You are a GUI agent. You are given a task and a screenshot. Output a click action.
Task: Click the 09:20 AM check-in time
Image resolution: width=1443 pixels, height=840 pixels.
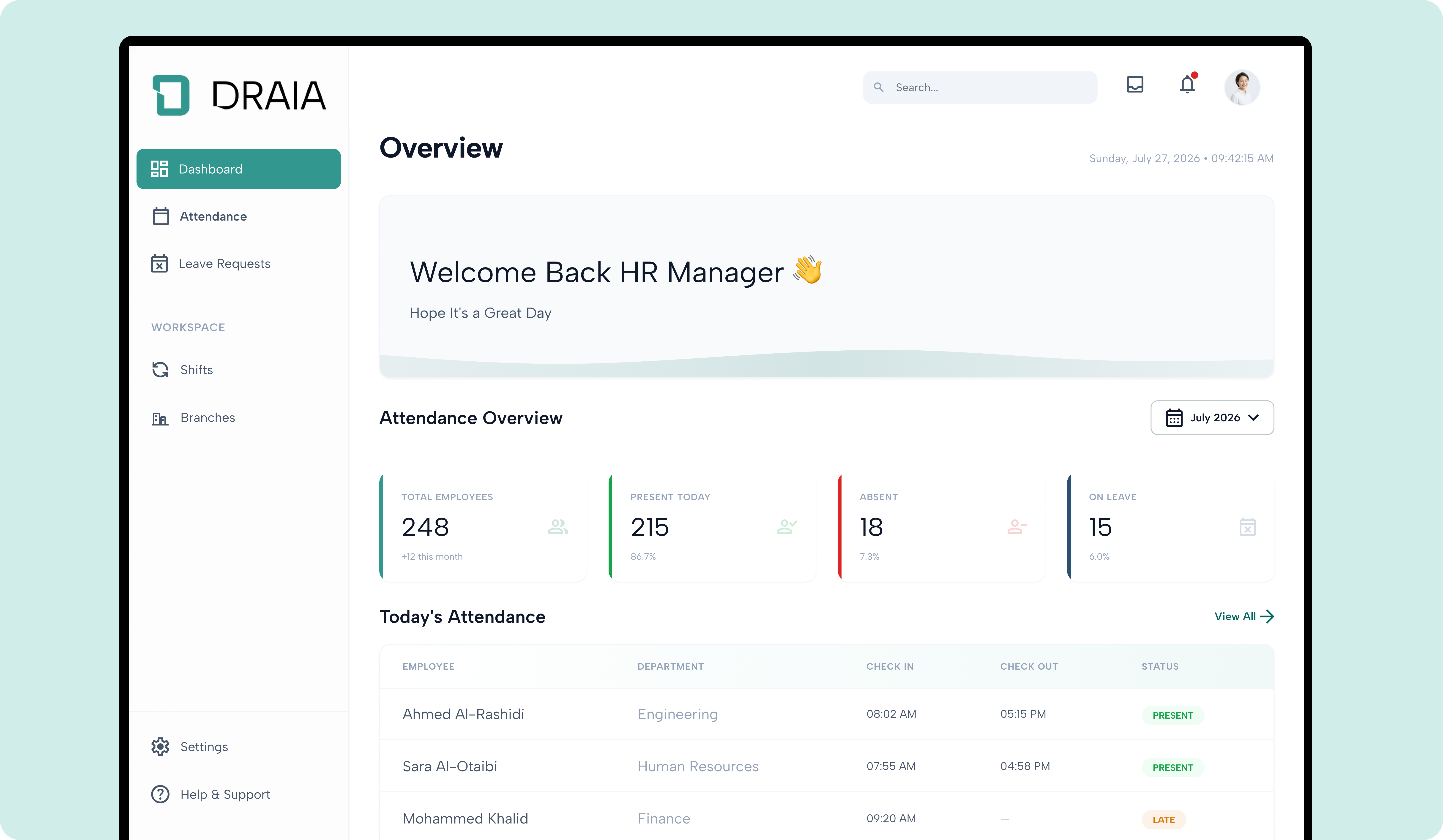[891, 818]
